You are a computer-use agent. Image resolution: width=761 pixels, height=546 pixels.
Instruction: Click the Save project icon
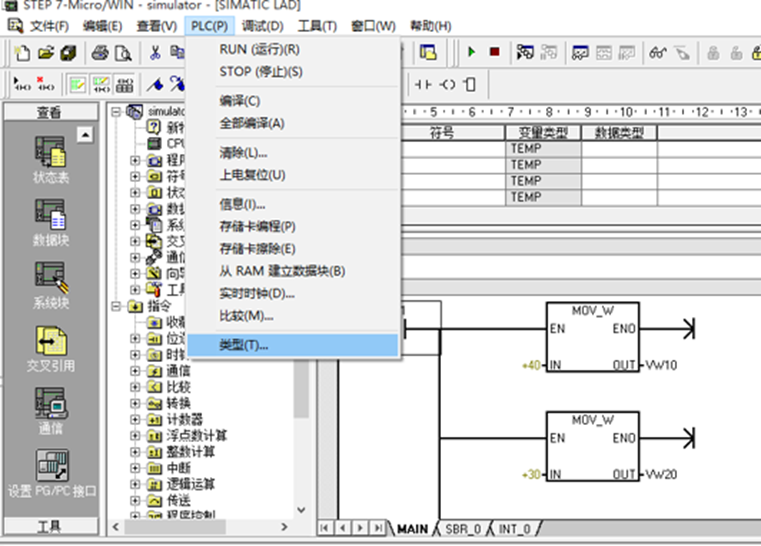[x=68, y=52]
